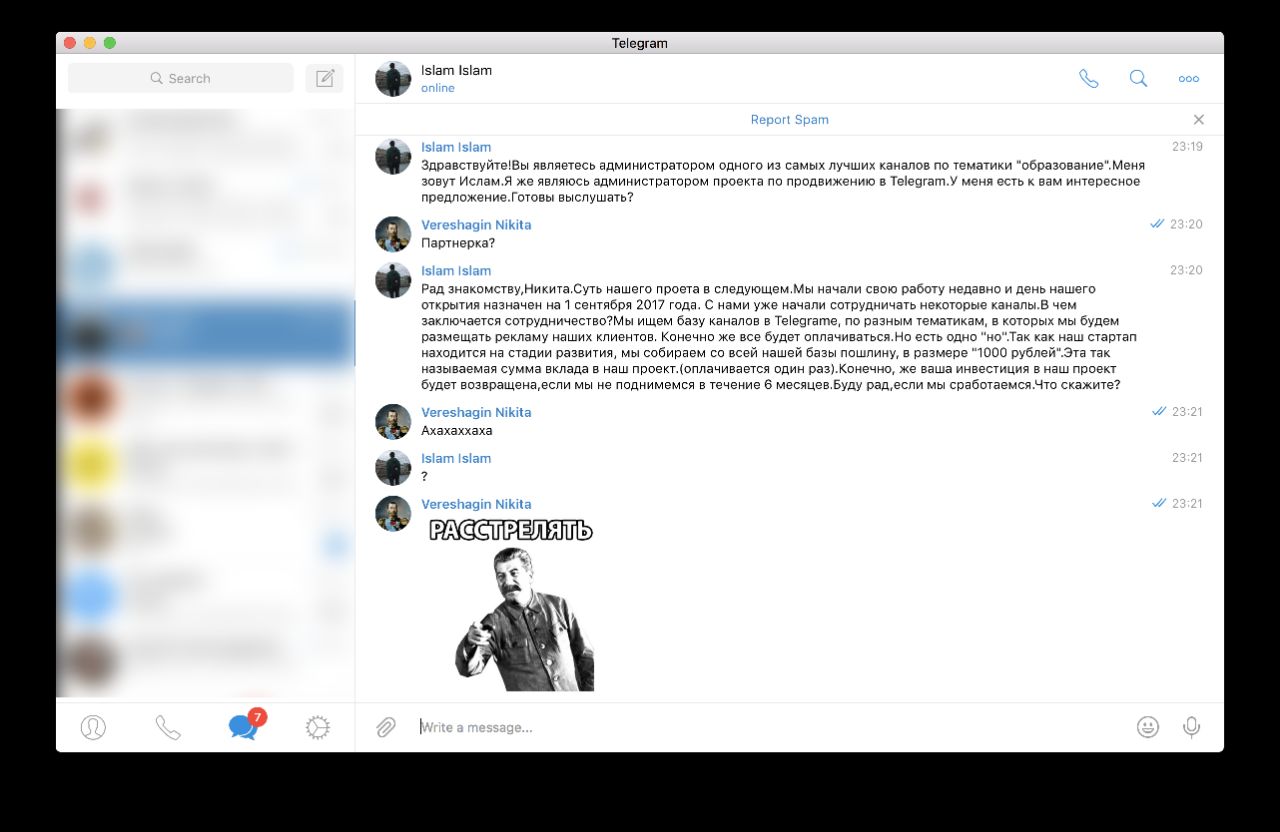
Task: Switch to the Calls tab
Action: click(x=168, y=727)
